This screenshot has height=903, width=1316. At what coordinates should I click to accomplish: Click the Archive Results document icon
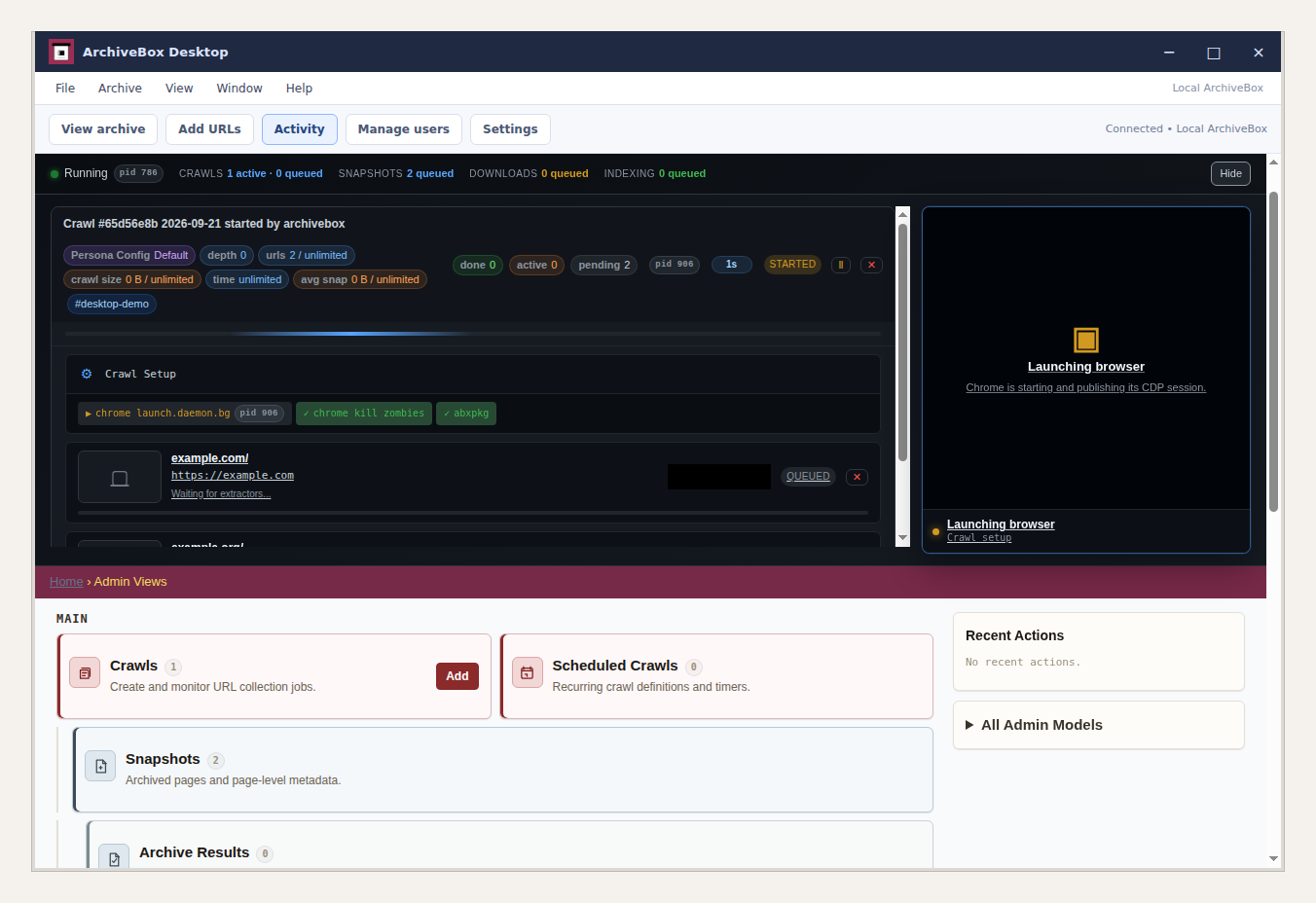coord(114,856)
